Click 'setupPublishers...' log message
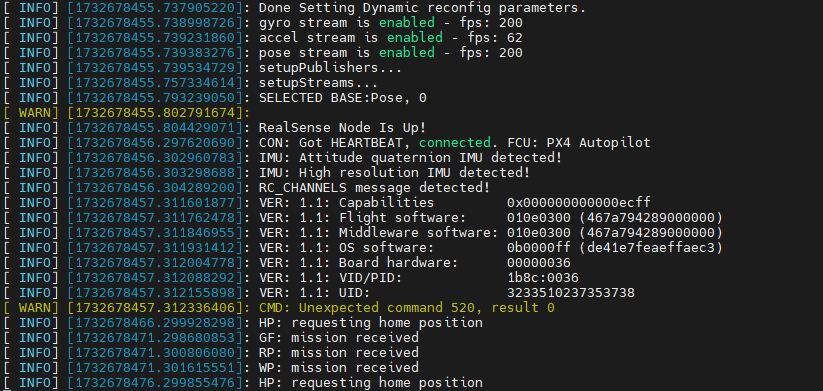Screen dimensions: 823x391 (330, 68)
